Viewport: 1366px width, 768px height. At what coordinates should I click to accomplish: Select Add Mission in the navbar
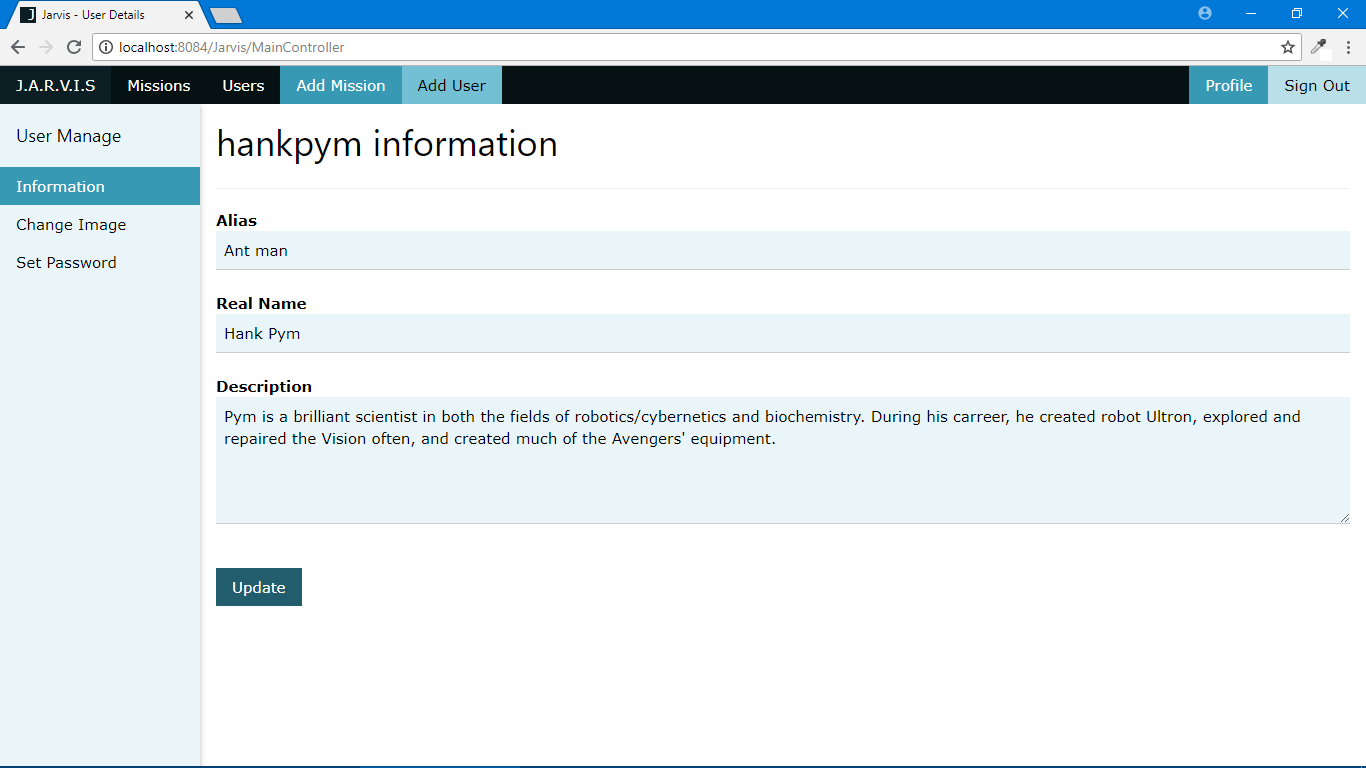[341, 85]
